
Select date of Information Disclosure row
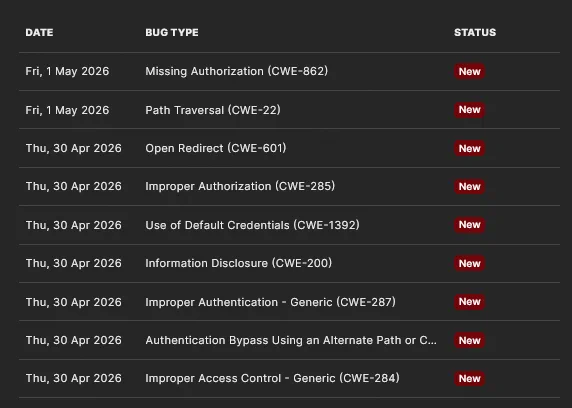pos(73,263)
